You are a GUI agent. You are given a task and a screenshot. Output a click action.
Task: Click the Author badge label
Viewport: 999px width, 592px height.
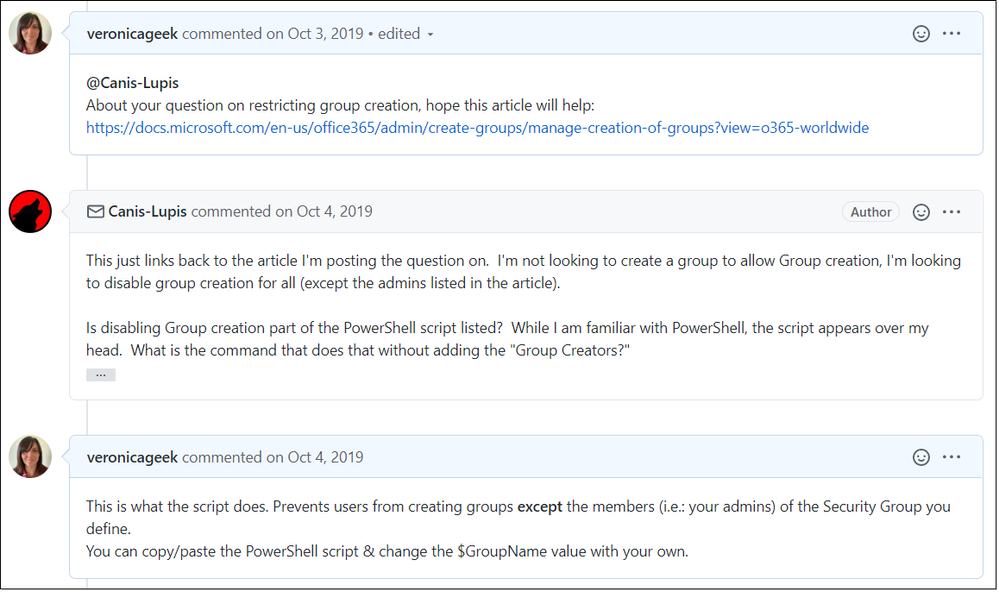tap(870, 212)
